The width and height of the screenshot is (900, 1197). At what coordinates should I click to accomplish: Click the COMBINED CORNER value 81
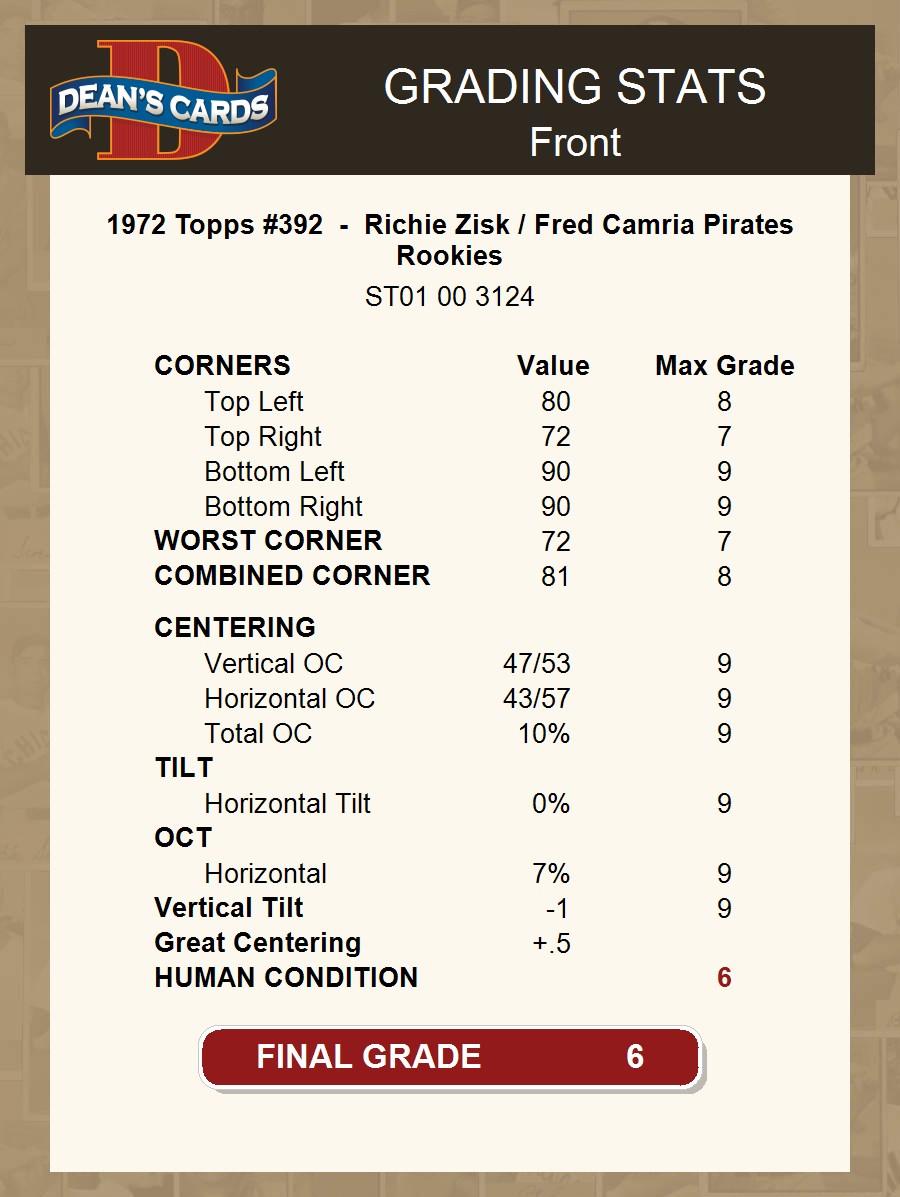pyautogui.click(x=555, y=576)
